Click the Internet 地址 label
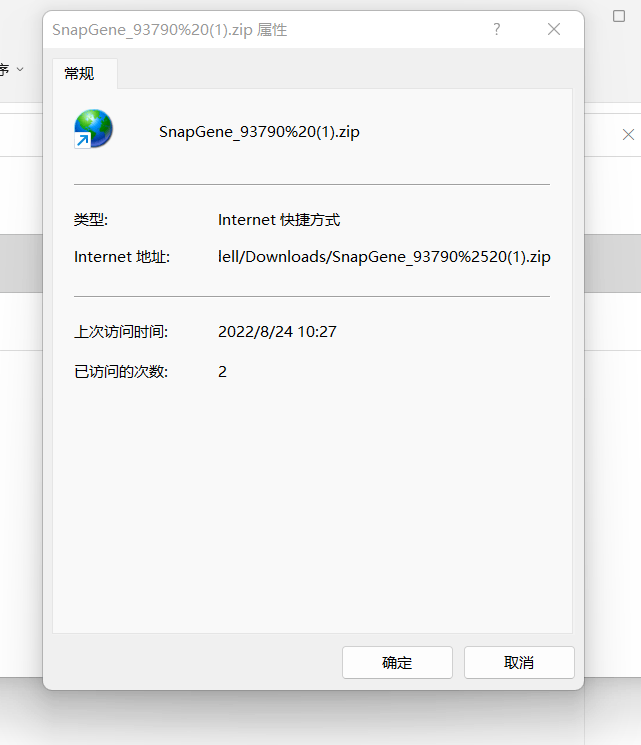This screenshot has height=745, width=641. (122, 257)
